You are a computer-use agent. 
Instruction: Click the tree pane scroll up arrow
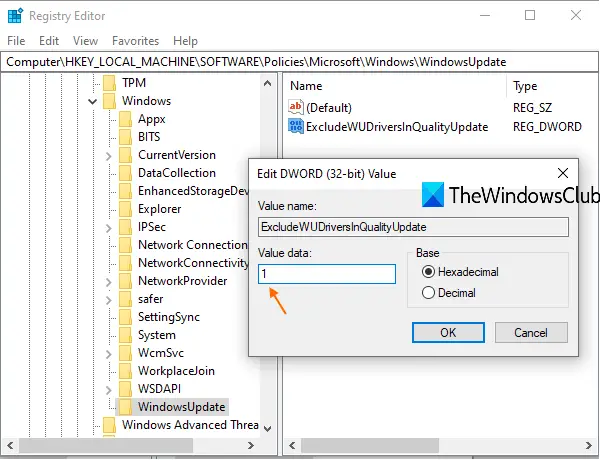click(268, 83)
